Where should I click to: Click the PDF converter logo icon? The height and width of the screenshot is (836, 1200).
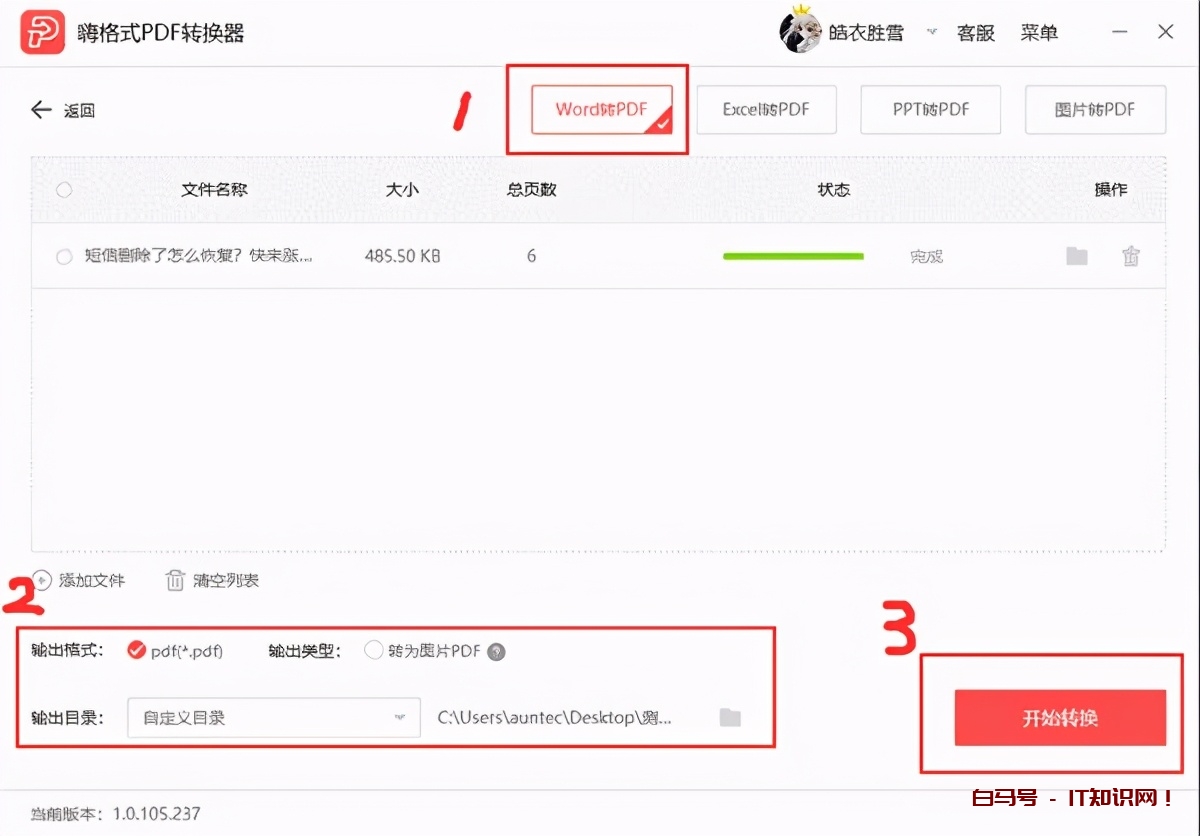click(42, 31)
